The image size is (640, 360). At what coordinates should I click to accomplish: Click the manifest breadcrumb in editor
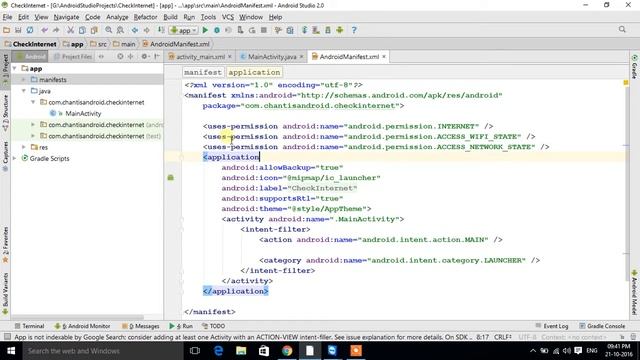pyautogui.click(x=203, y=72)
